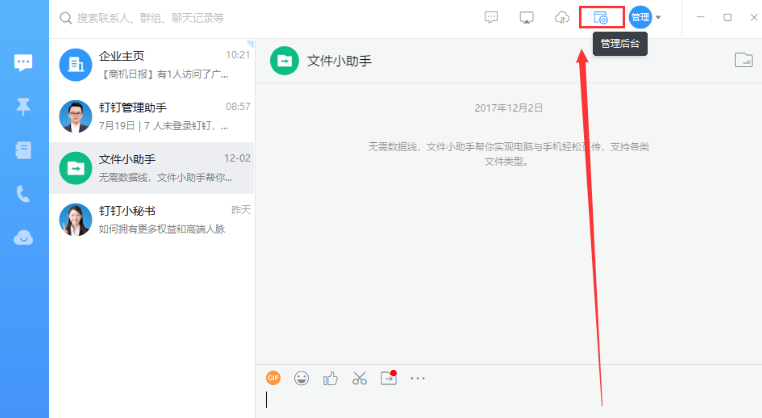Click the send file icon with red dot
The width and height of the screenshot is (762, 418).
(x=389, y=378)
